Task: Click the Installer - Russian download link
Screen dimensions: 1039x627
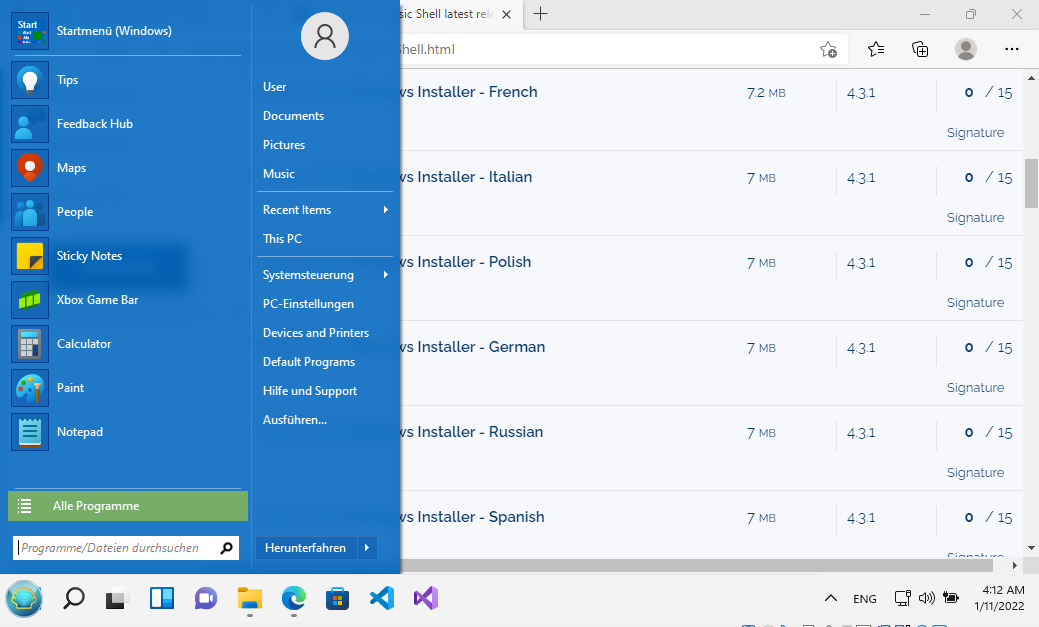Action: tap(472, 431)
